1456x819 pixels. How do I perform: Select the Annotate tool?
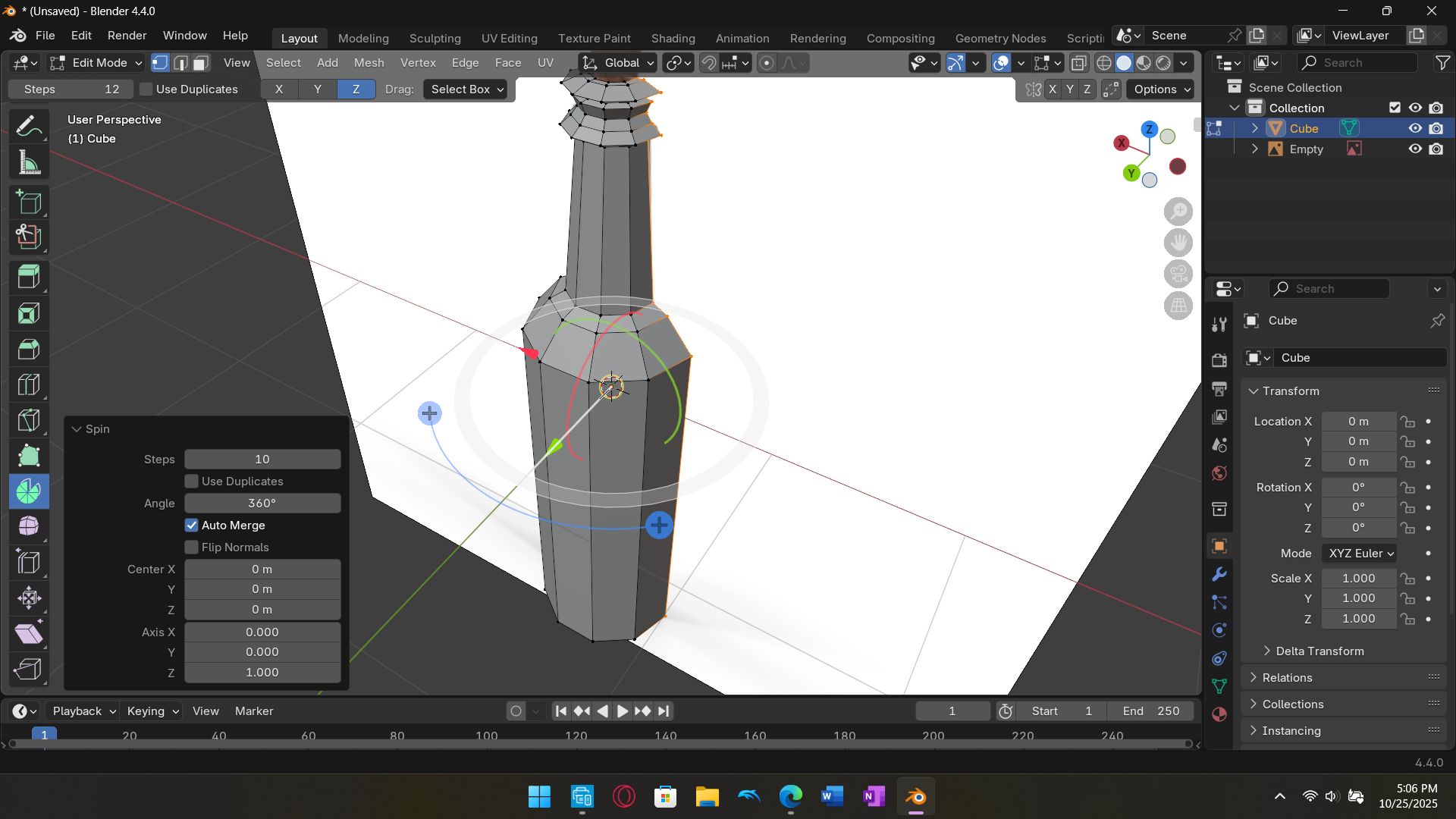tap(29, 127)
